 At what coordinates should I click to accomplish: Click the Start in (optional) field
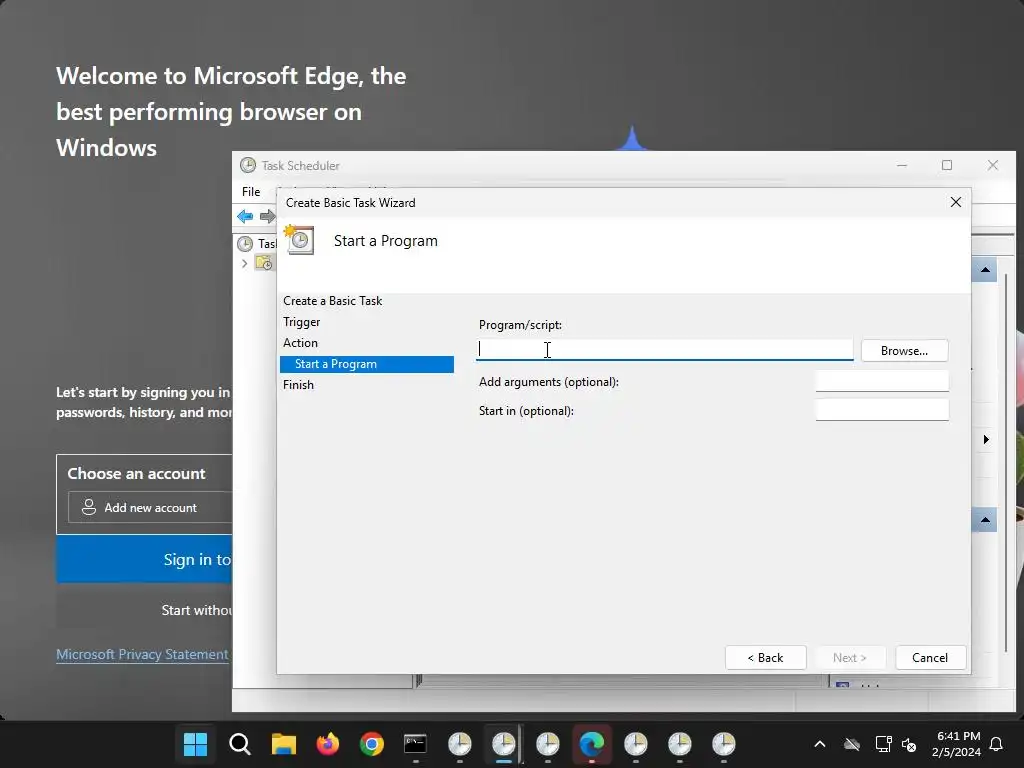[882, 409]
